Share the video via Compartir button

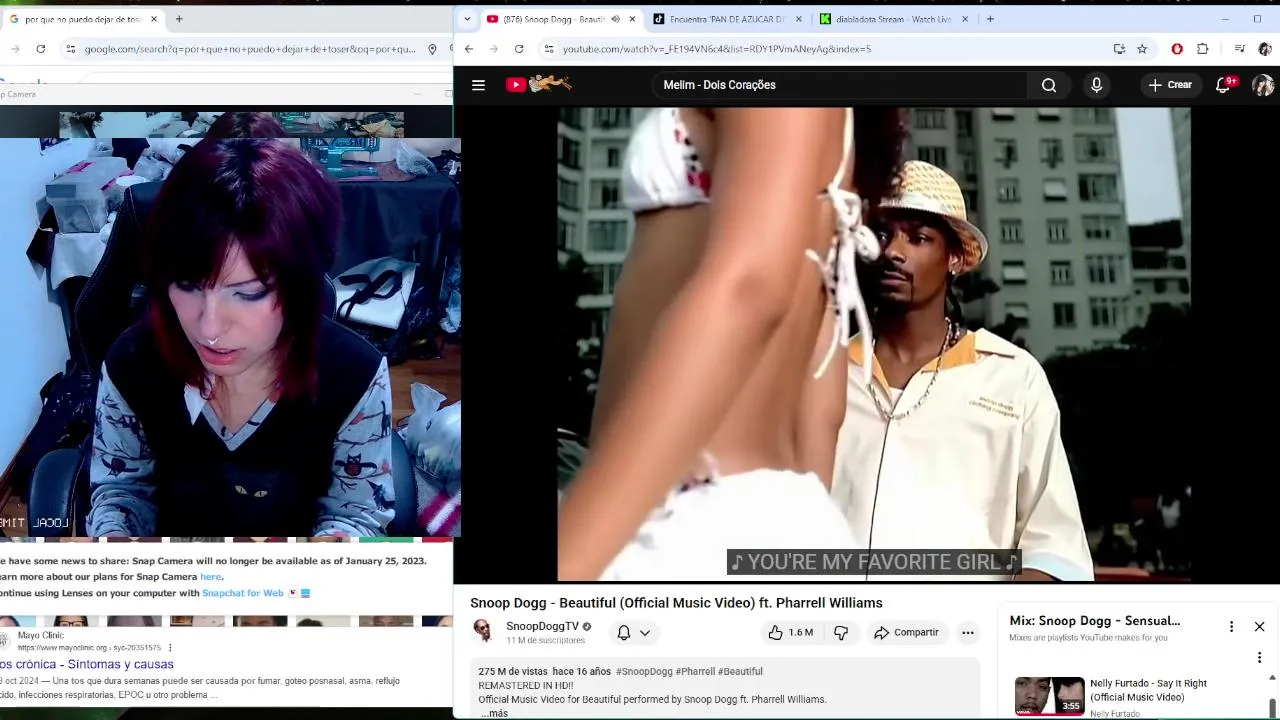pos(906,632)
